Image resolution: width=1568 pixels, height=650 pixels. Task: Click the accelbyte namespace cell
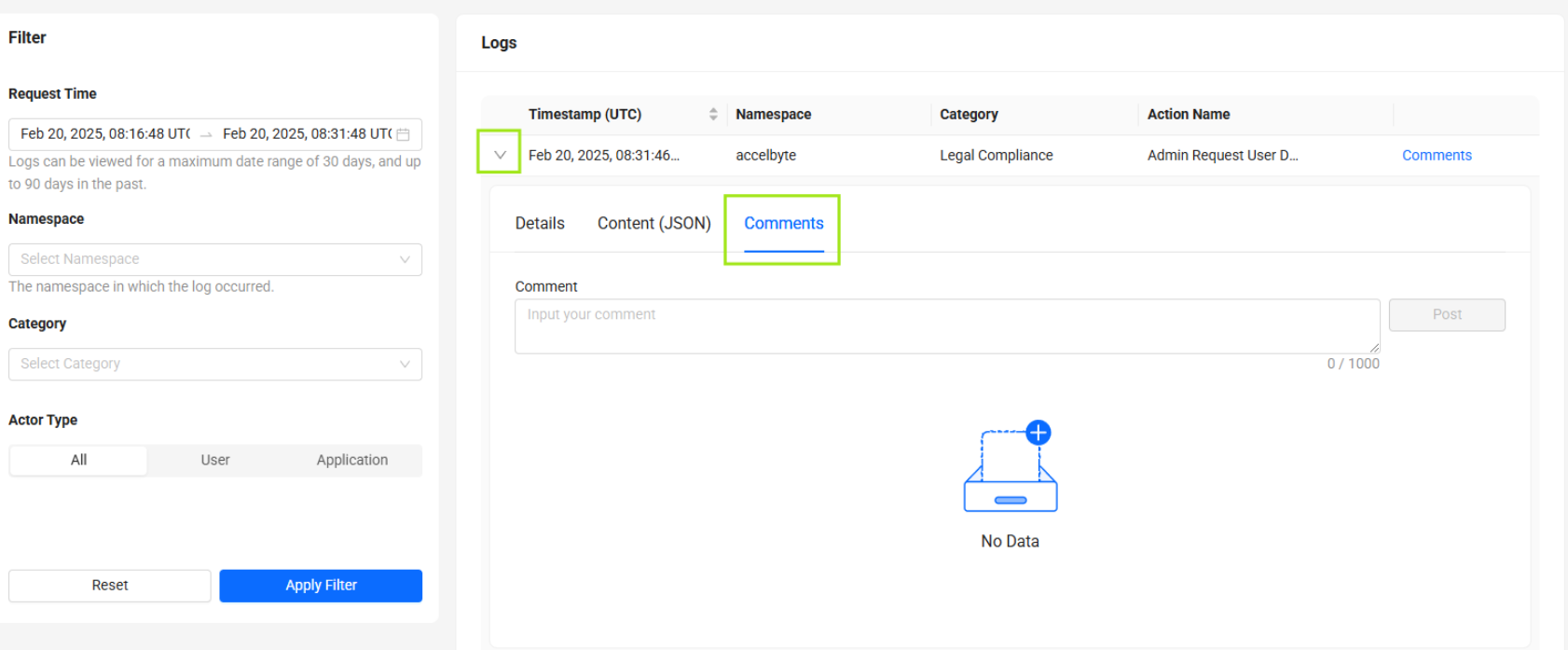click(x=765, y=155)
